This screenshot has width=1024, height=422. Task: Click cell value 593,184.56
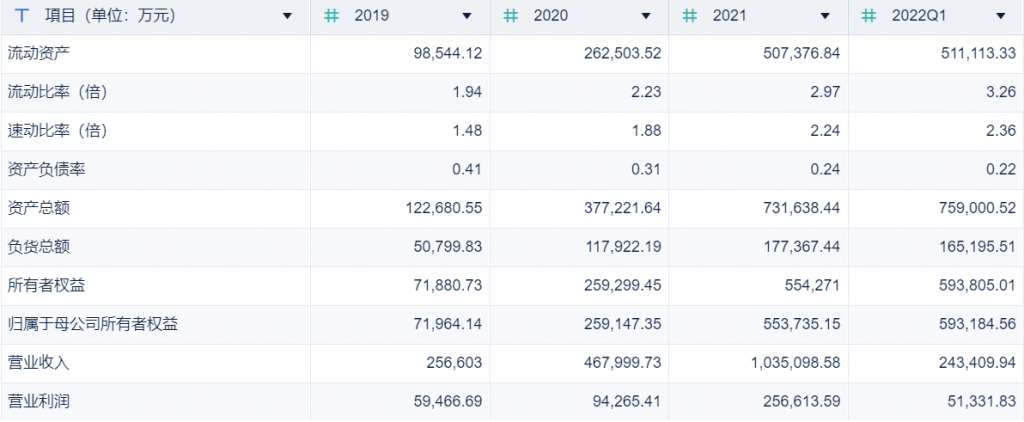point(978,324)
